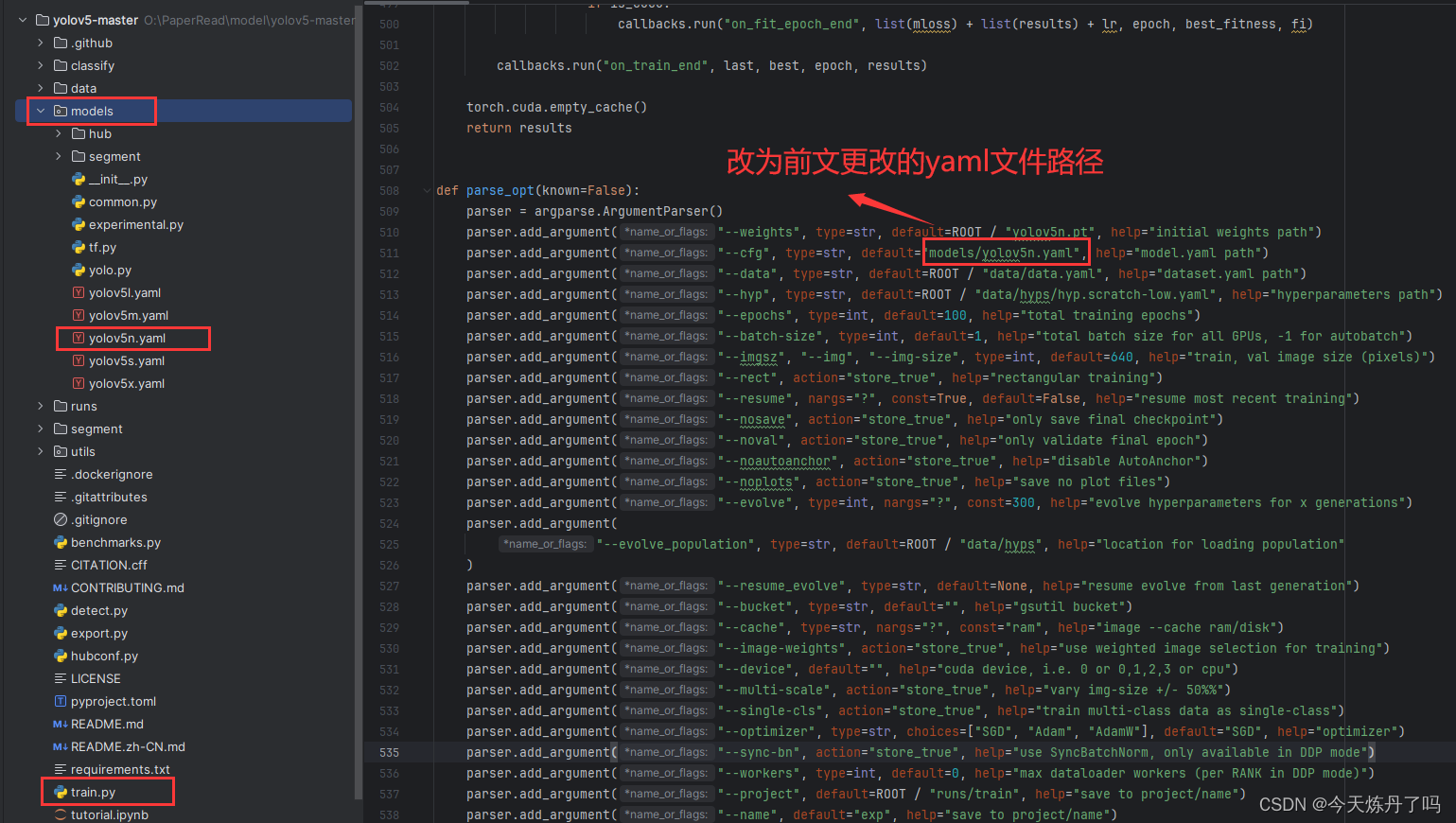Click the text file icon of .dockerignore
The height and width of the screenshot is (823, 1456).
coord(61,474)
